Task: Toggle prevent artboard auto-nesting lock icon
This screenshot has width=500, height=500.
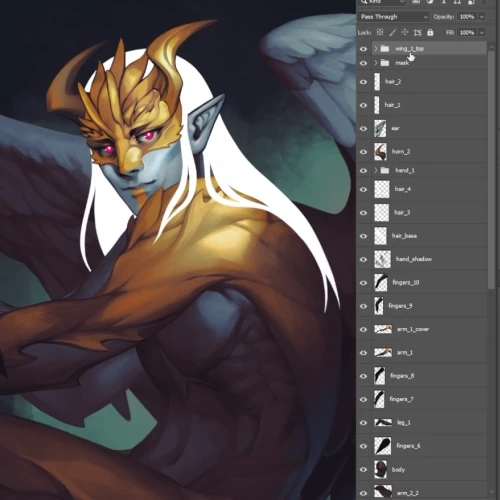Action: (417, 32)
